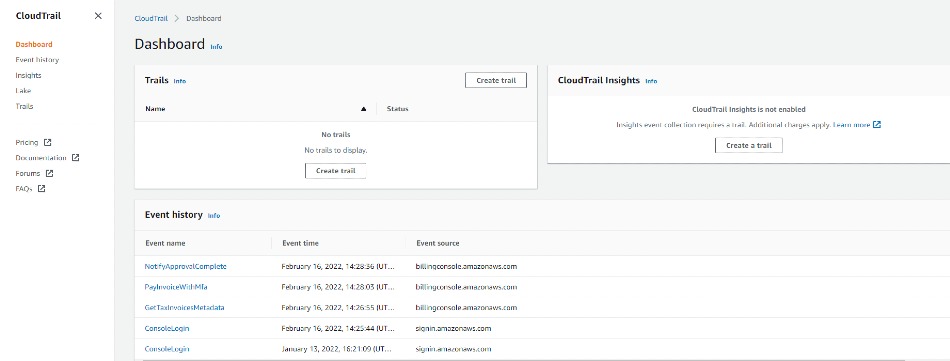Sort the trails by Name column
The image size is (950, 361).
point(155,109)
